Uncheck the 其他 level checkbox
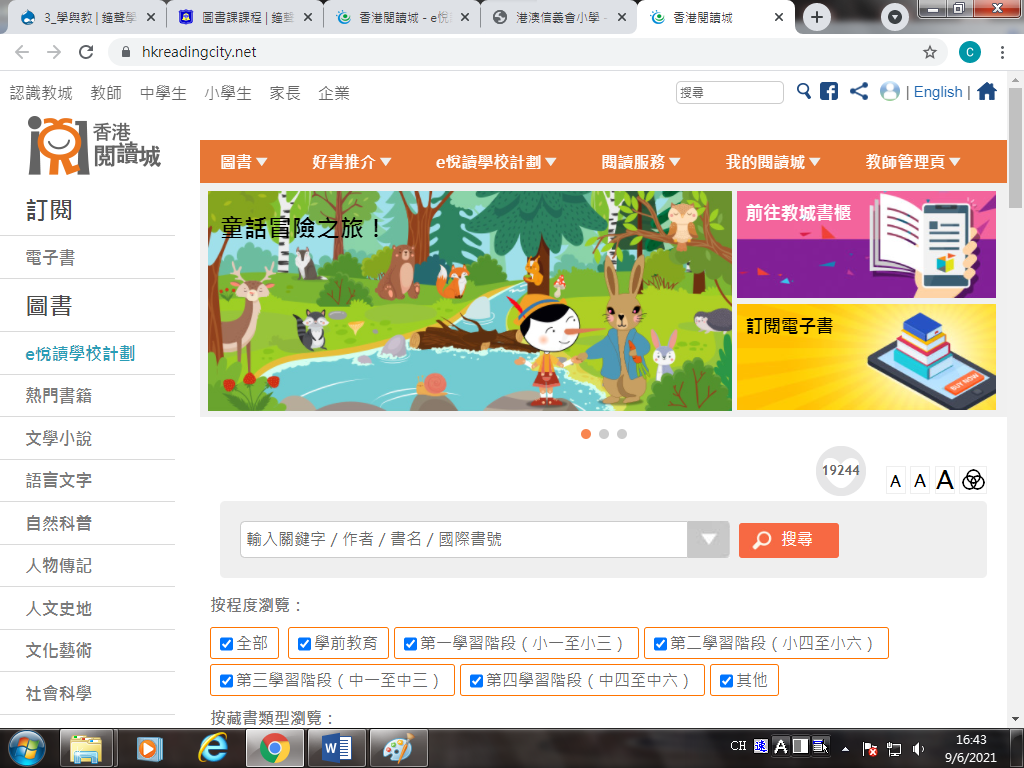This screenshot has width=1024, height=768. [x=726, y=680]
